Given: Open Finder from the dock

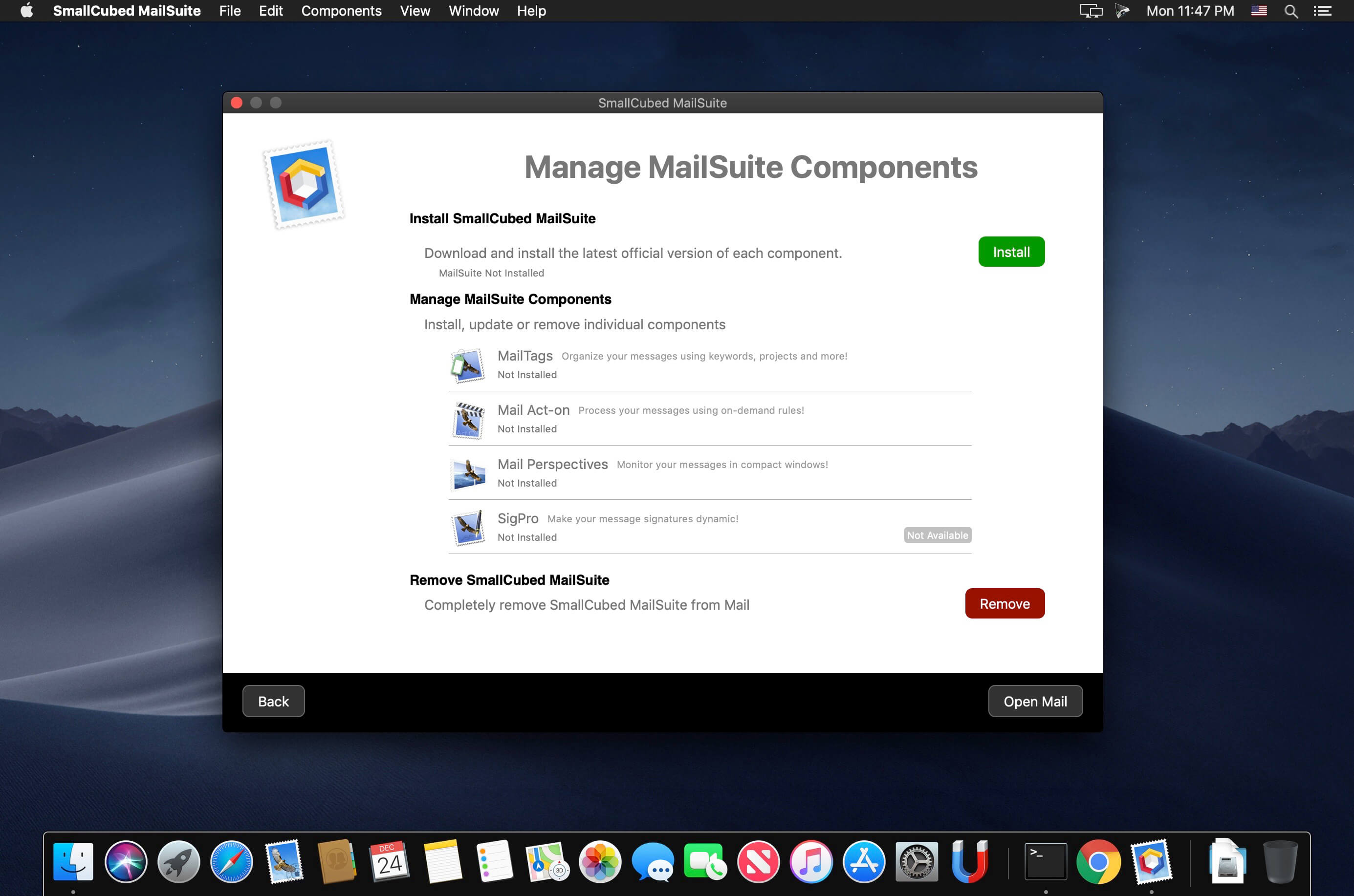Looking at the screenshot, I should pyautogui.click(x=73, y=862).
